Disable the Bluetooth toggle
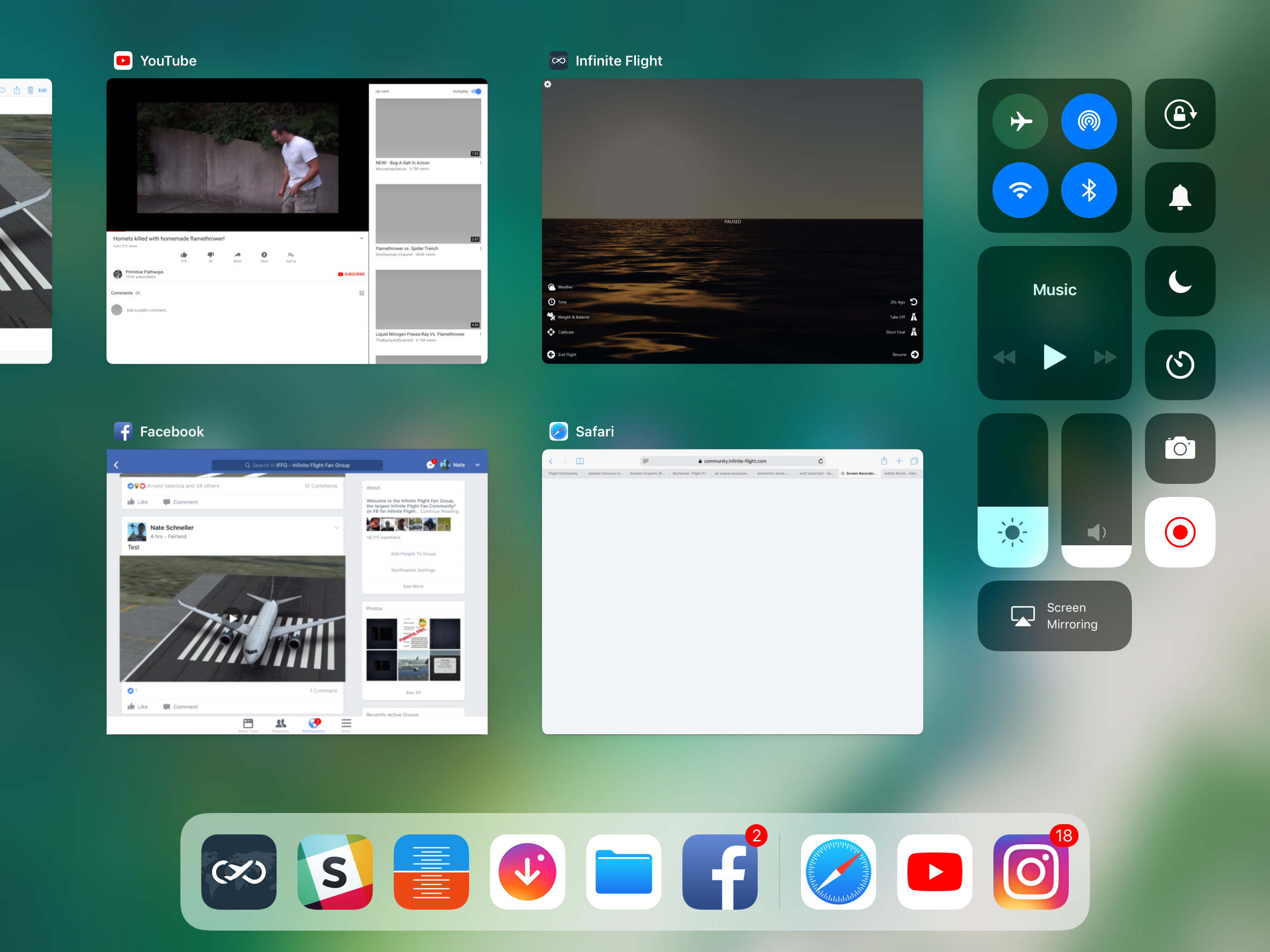 click(x=1089, y=190)
